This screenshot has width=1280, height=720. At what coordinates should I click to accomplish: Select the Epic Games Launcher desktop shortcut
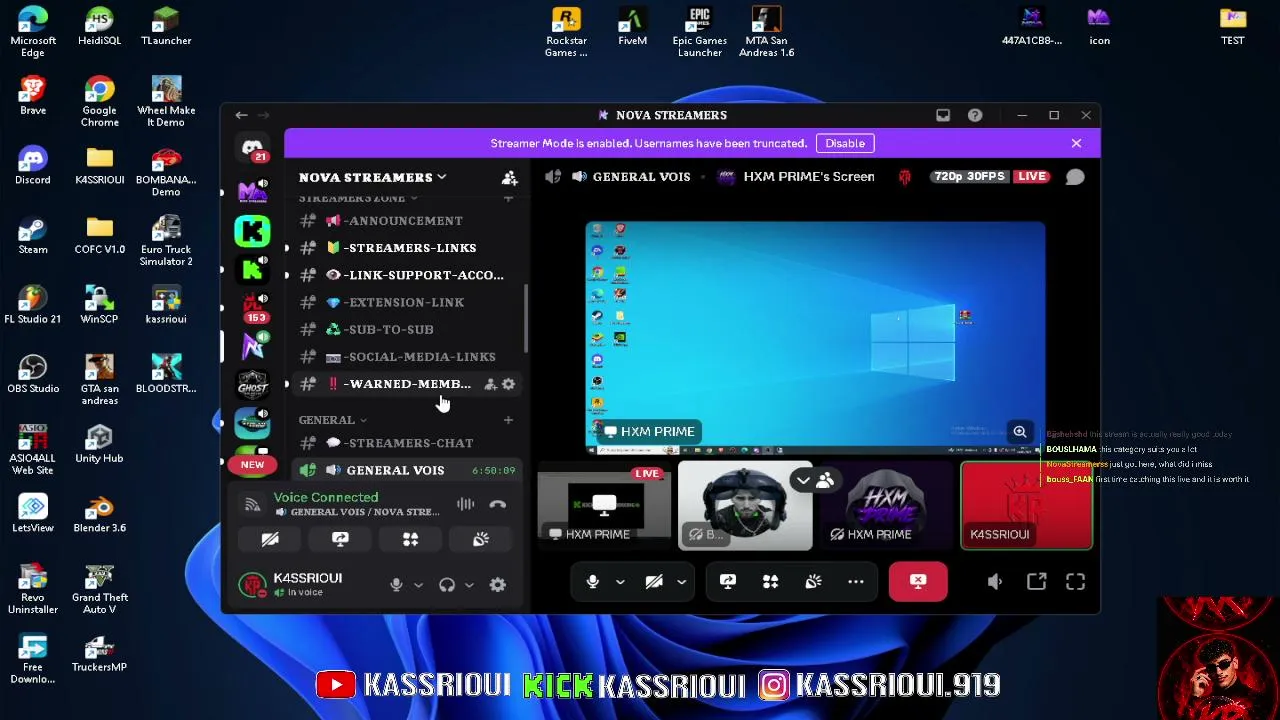pos(699,32)
